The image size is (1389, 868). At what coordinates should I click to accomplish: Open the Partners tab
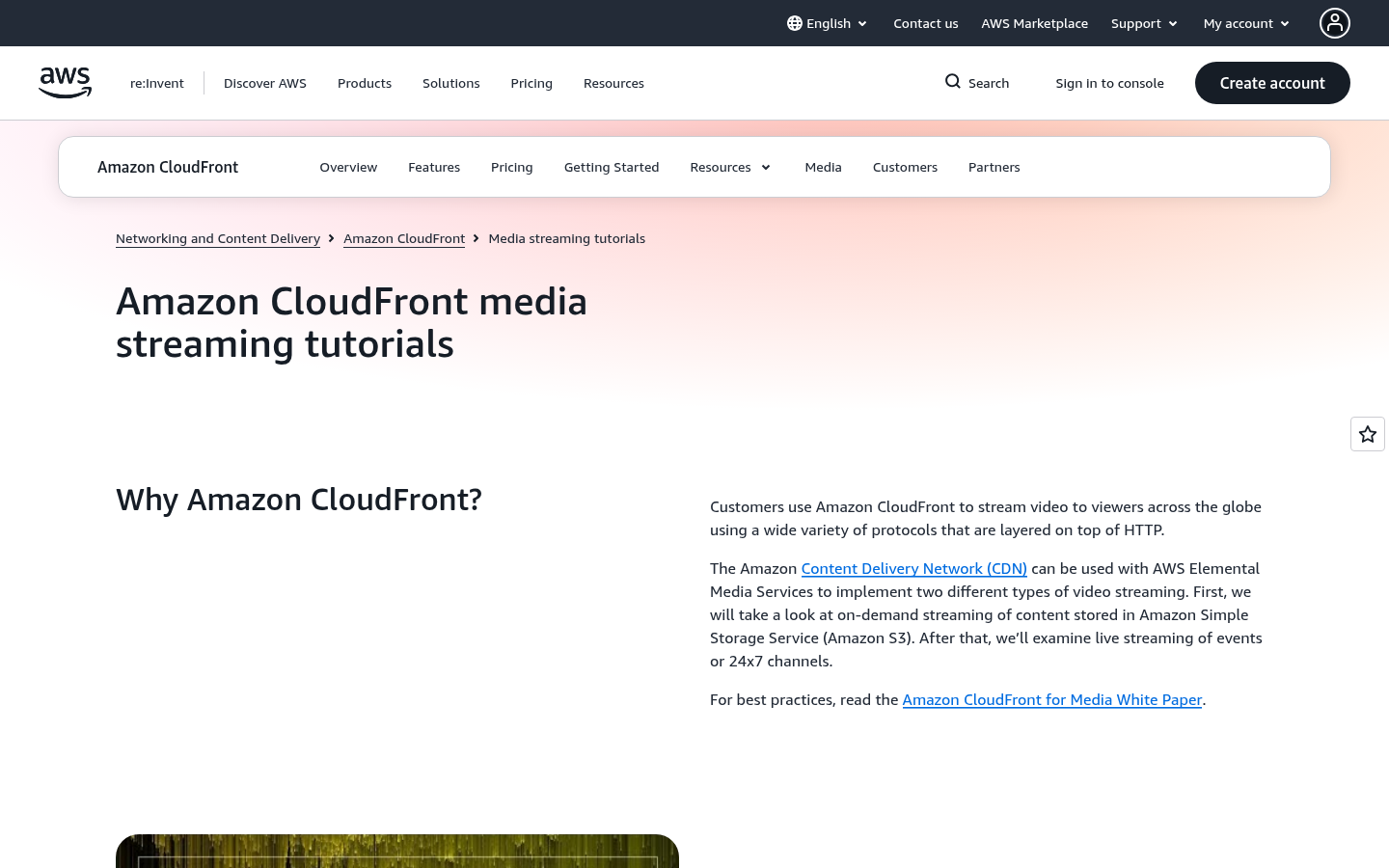point(994,167)
